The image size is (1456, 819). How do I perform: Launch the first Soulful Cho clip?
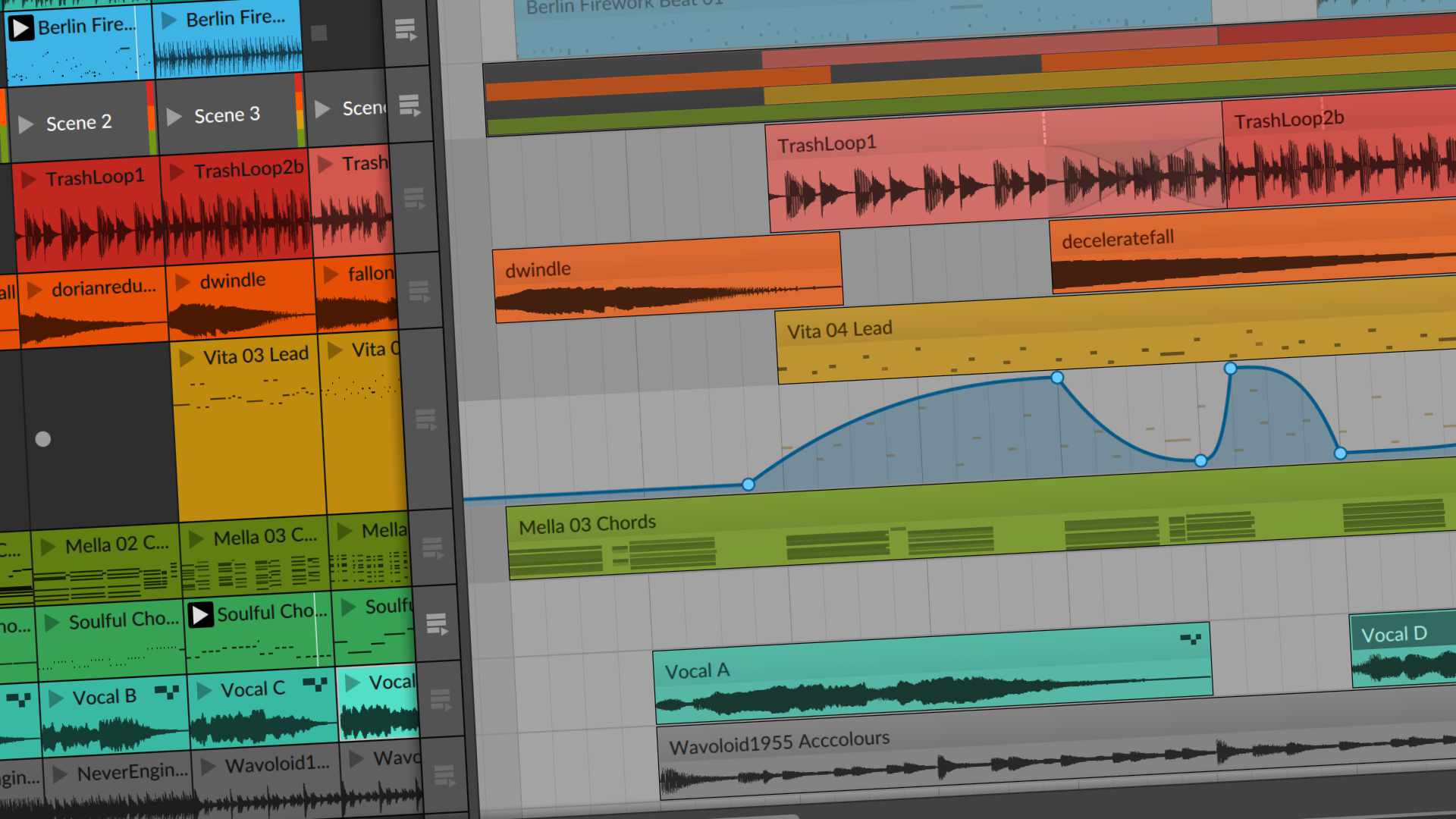pyautogui.click(x=52, y=623)
